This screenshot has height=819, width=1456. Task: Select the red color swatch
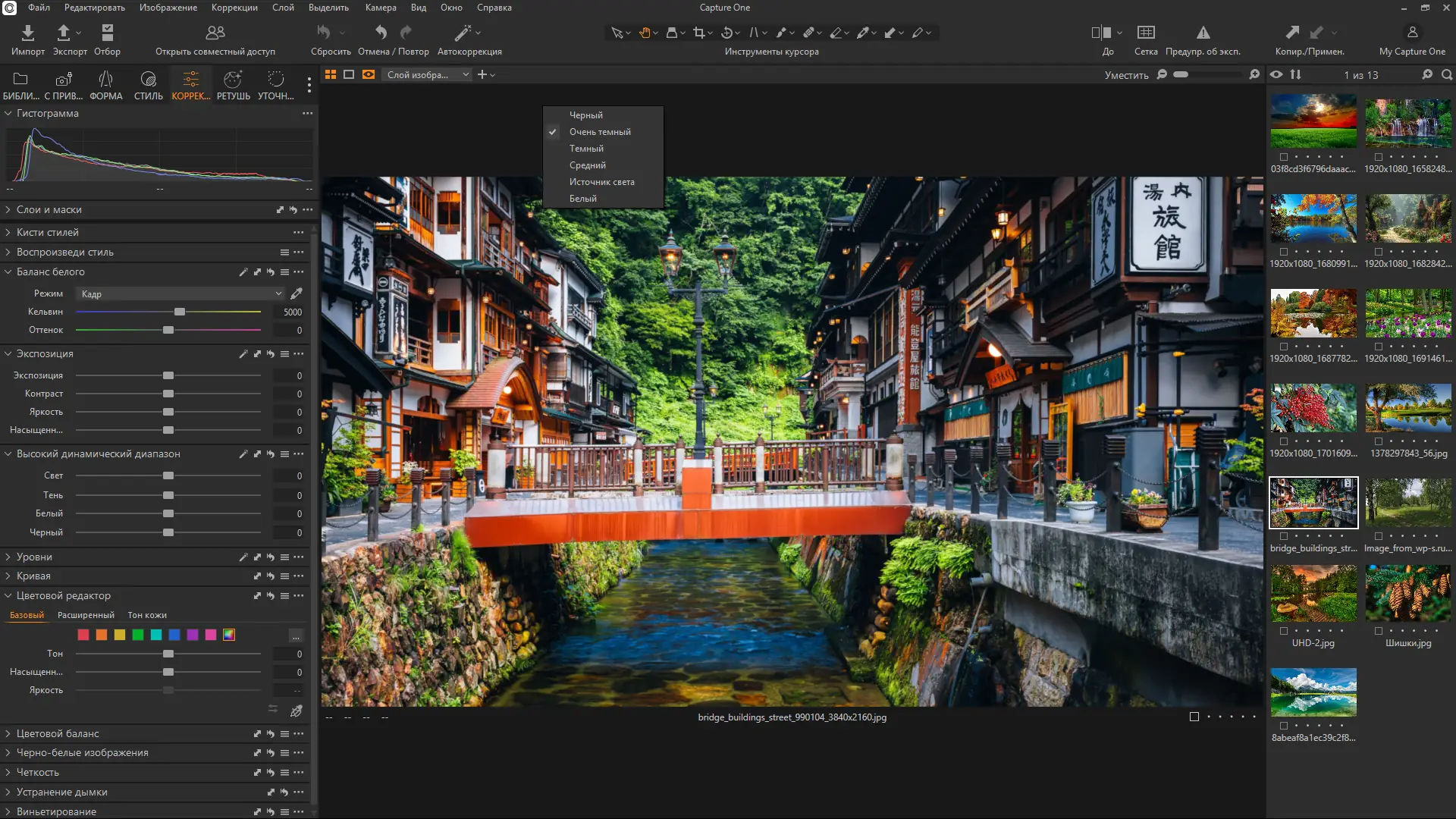(83, 635)
